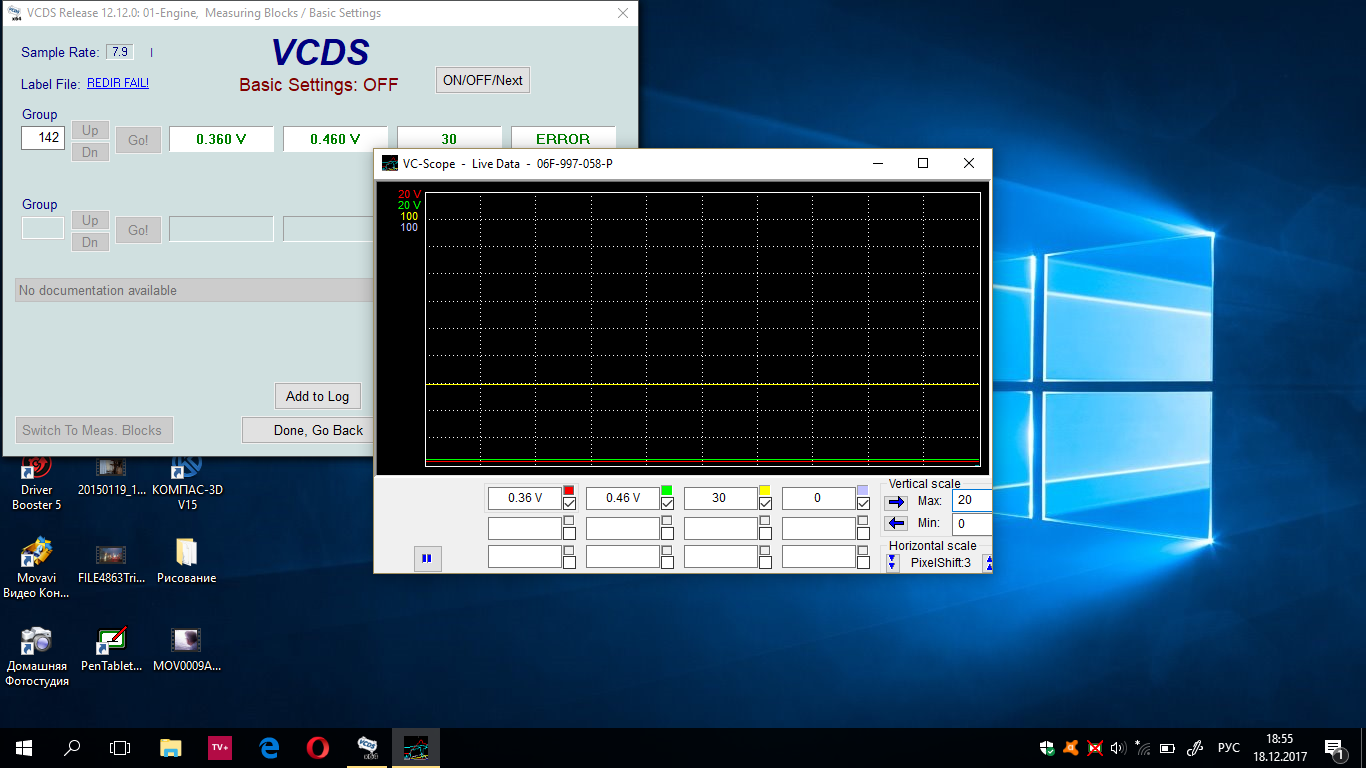Click the Group number field showing 142
The width and height of the screenshot is (1366, 768).
[x=43, y=137]
